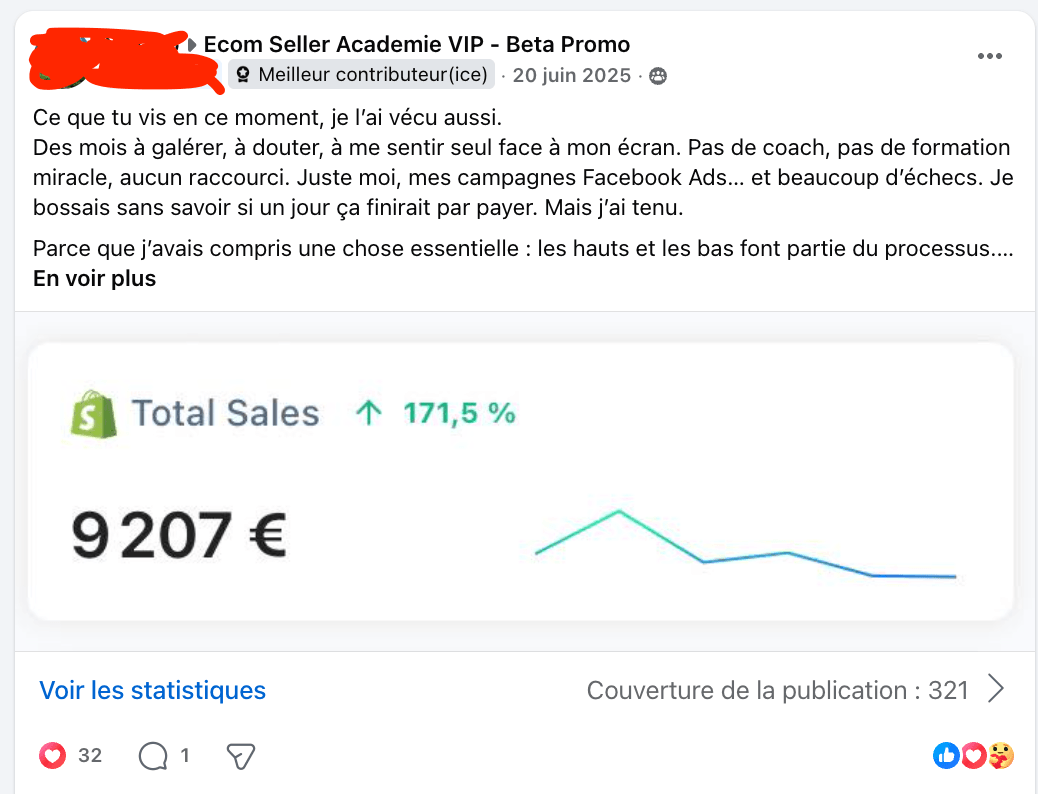Open the post options three-dots menu
This screenshot has height=794, width=1038.
tap(989, 56)
